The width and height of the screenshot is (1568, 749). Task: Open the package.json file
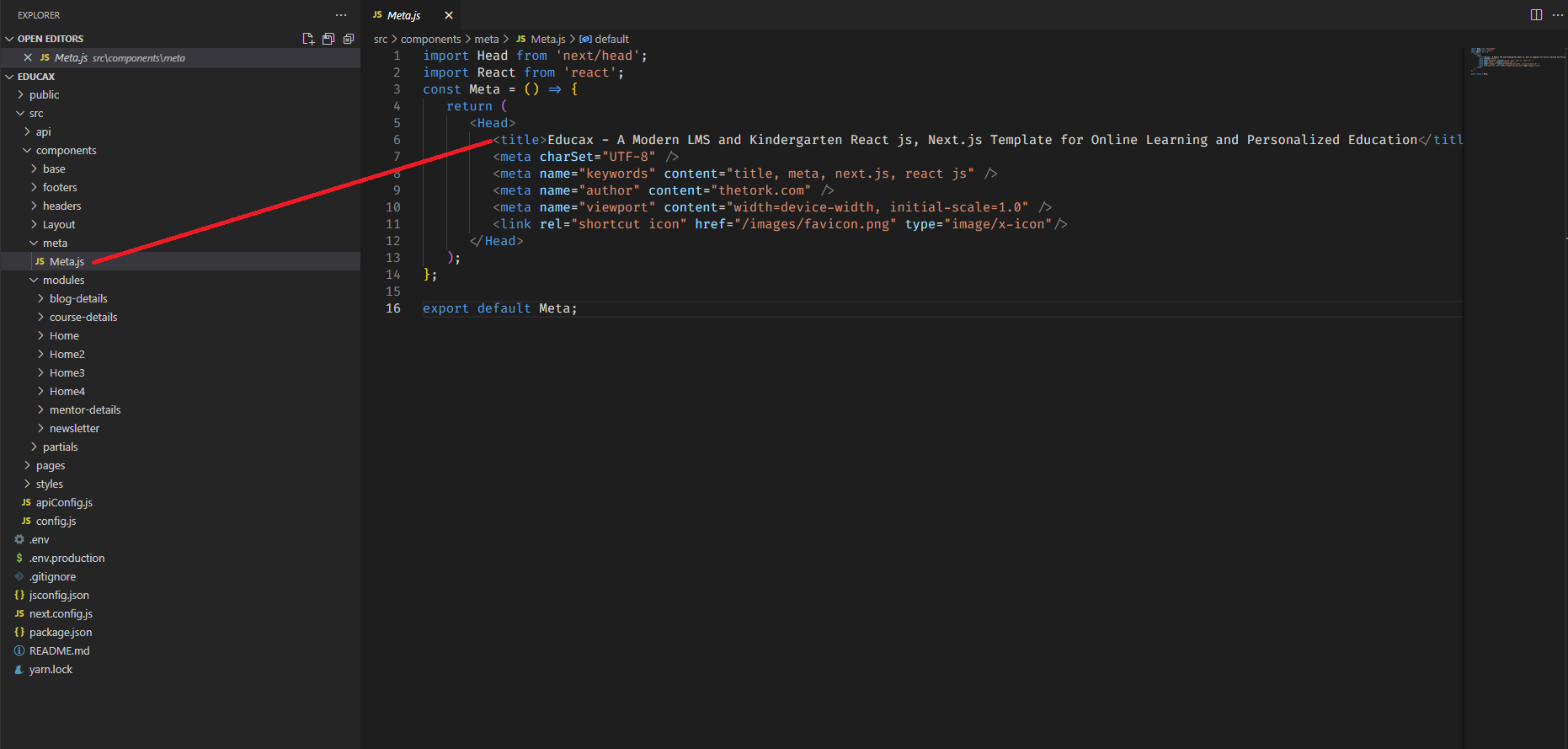(x=61, y=632)
